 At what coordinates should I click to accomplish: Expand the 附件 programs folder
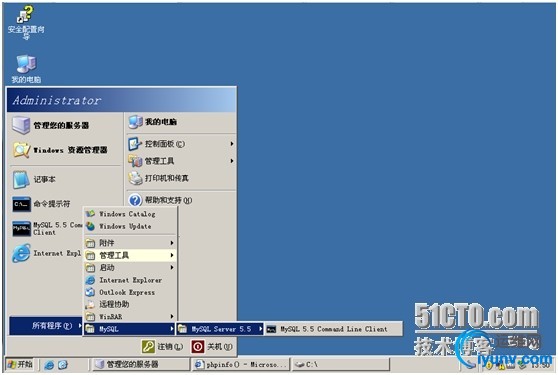130,243
